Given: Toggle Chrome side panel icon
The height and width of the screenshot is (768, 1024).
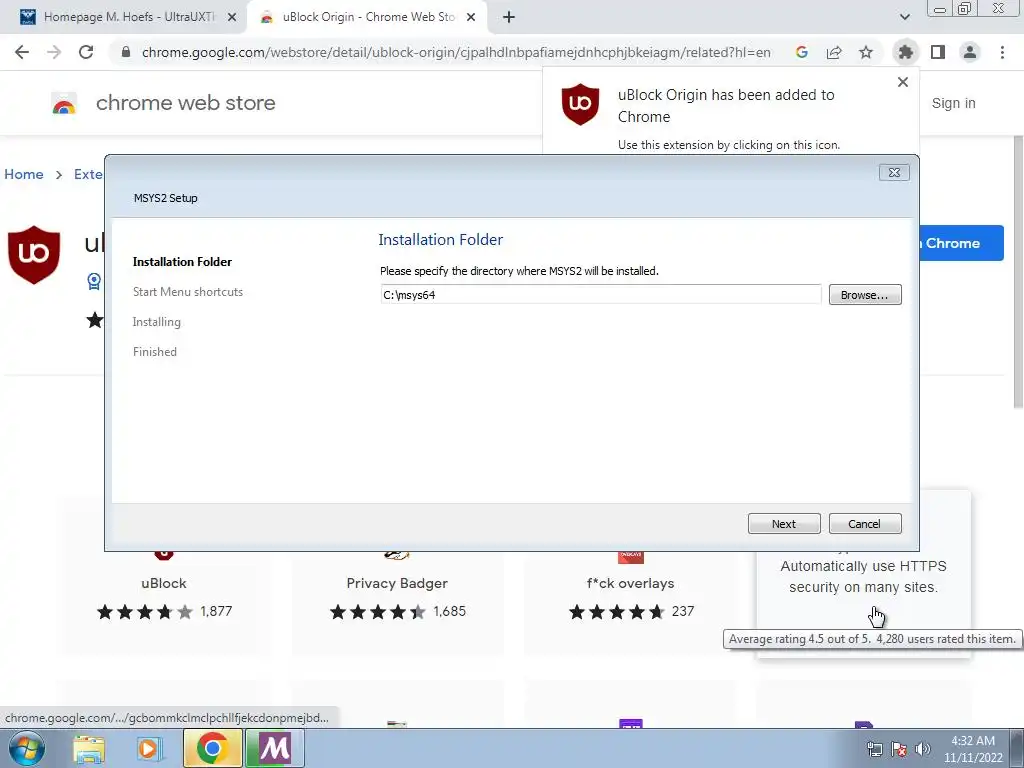Looking at the screenshot, I should (938, 52).
